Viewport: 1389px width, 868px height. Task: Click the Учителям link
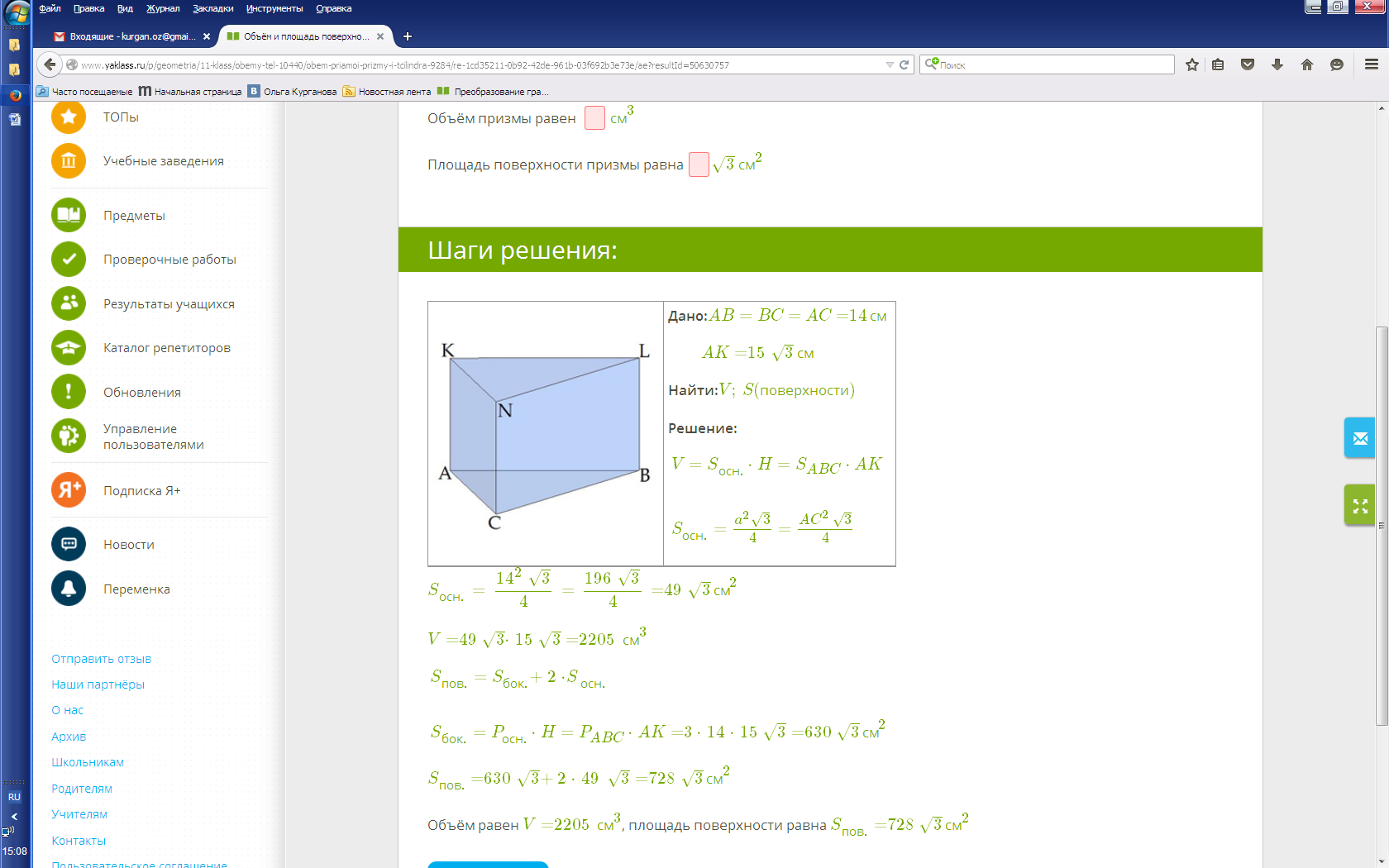click(79, 814)
